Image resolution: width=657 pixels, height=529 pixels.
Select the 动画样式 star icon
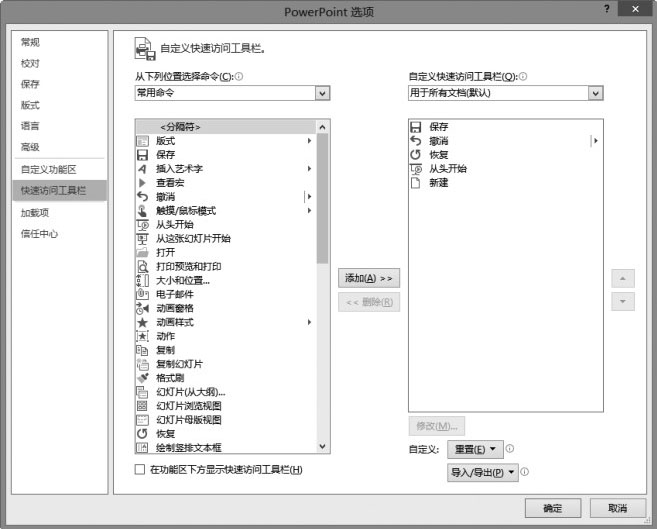click(142, 322)
